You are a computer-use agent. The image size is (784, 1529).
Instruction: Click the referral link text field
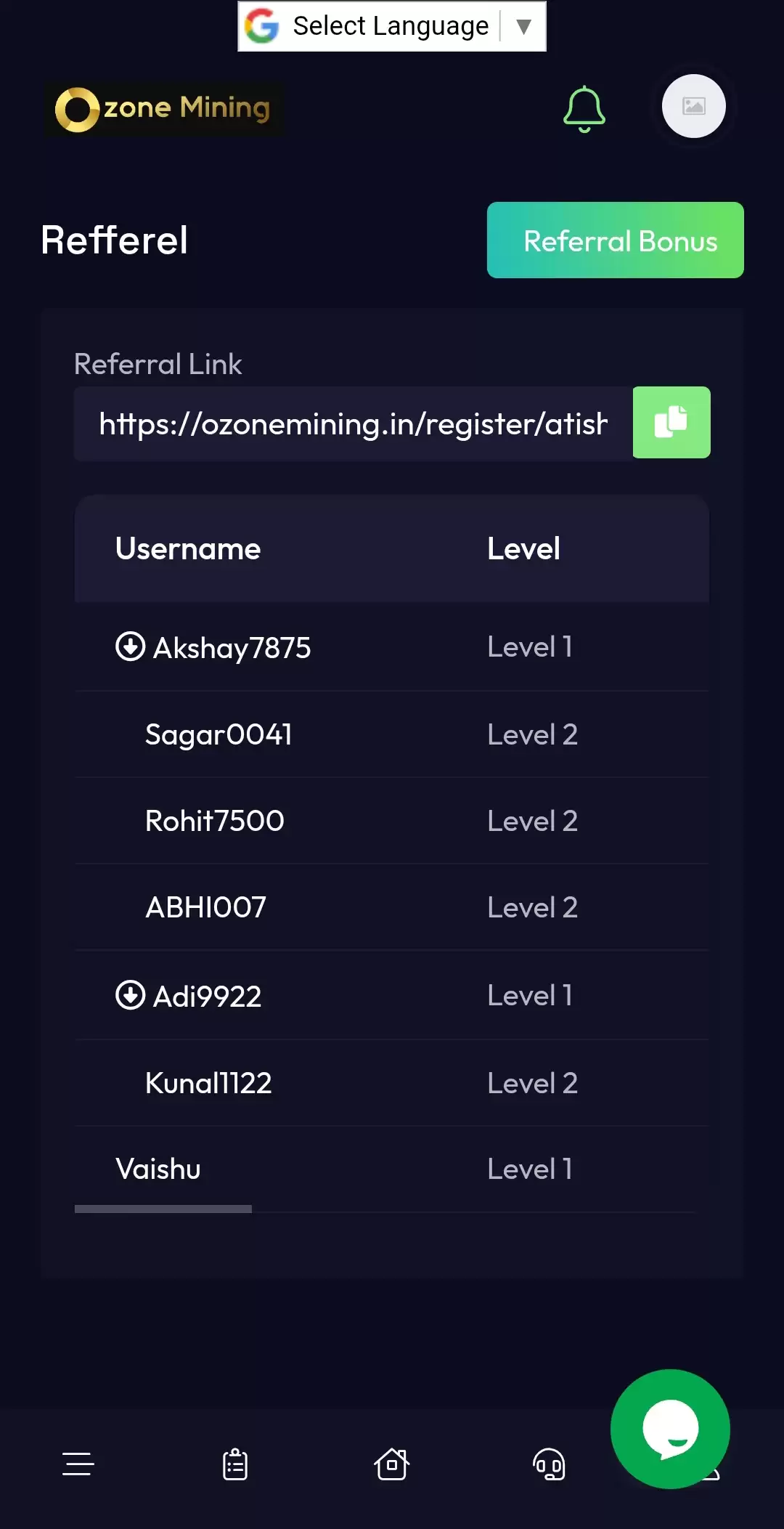353,423
